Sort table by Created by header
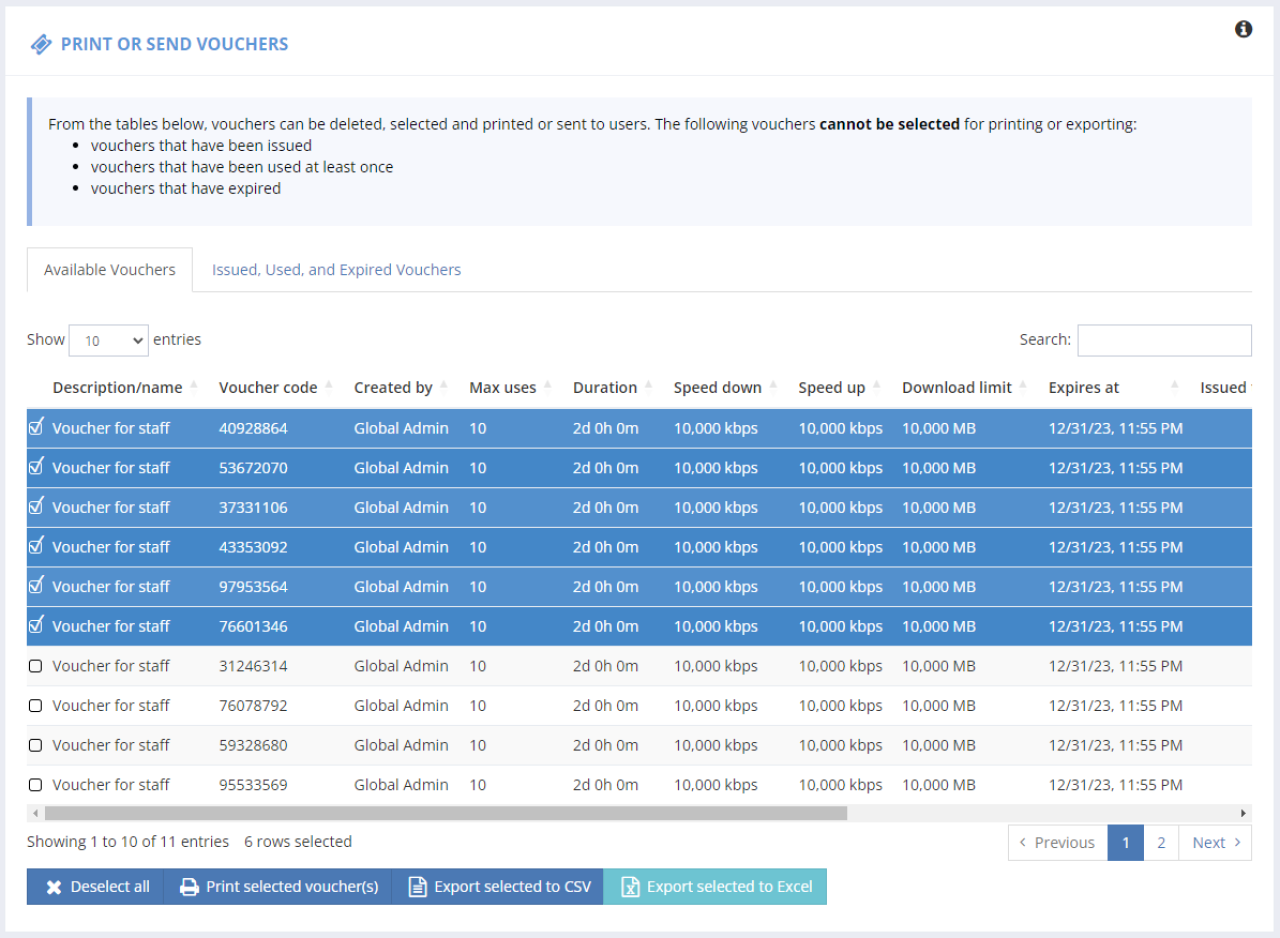This screenshot has height=938, width=1280. (393, 387)
